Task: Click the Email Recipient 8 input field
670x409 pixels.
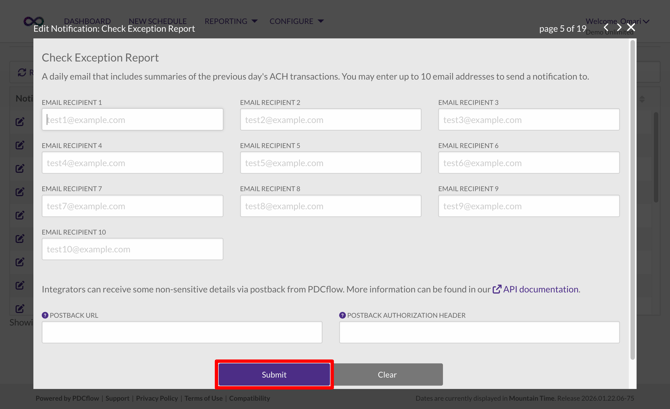Action: click(331, 206)
